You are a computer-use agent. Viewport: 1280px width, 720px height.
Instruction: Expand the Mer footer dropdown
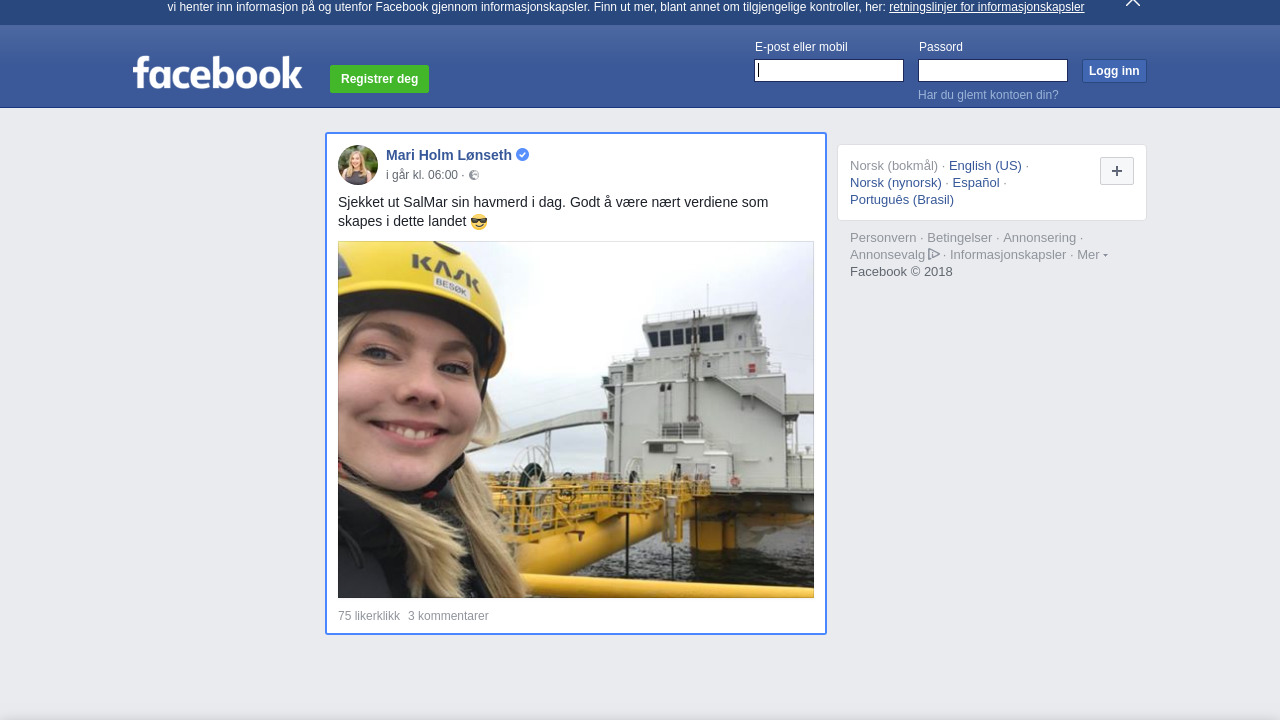click(x=1091, y=255)
